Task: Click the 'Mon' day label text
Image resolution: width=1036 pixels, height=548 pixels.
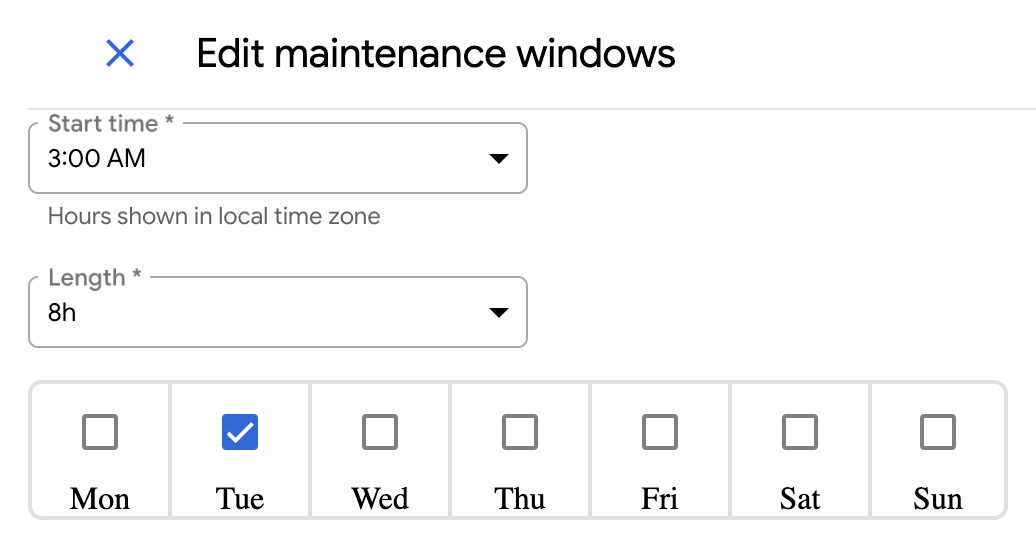Action: click(100, 498)
